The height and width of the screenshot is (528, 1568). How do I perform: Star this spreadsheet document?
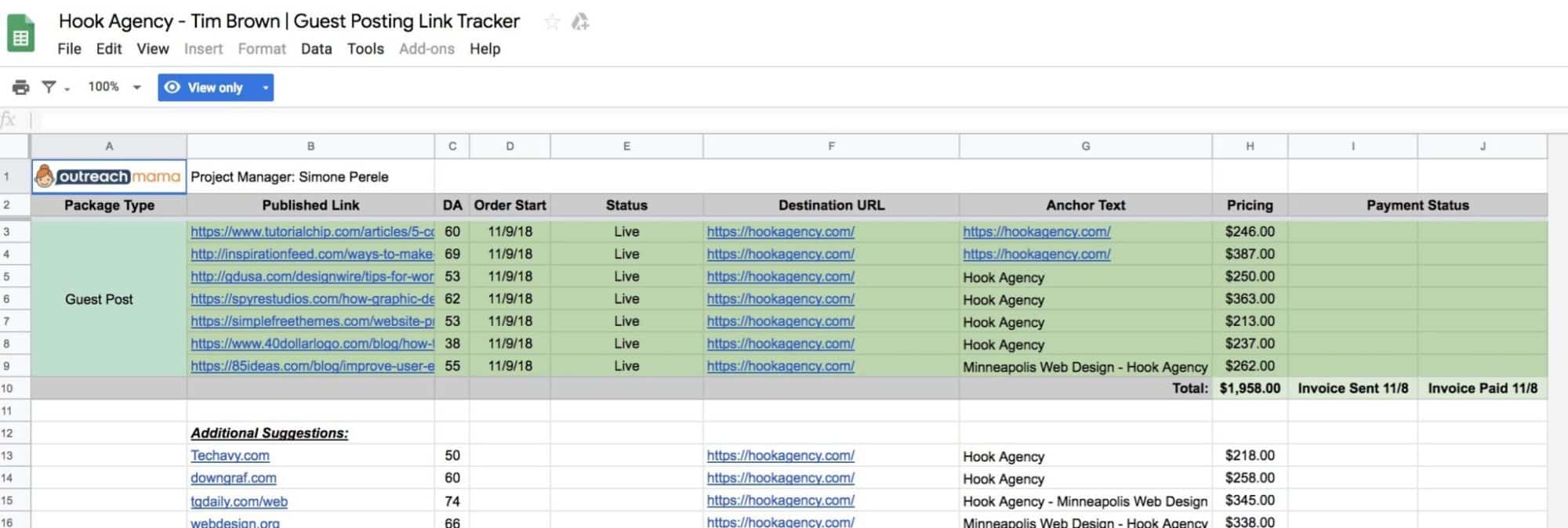[552, 22]
